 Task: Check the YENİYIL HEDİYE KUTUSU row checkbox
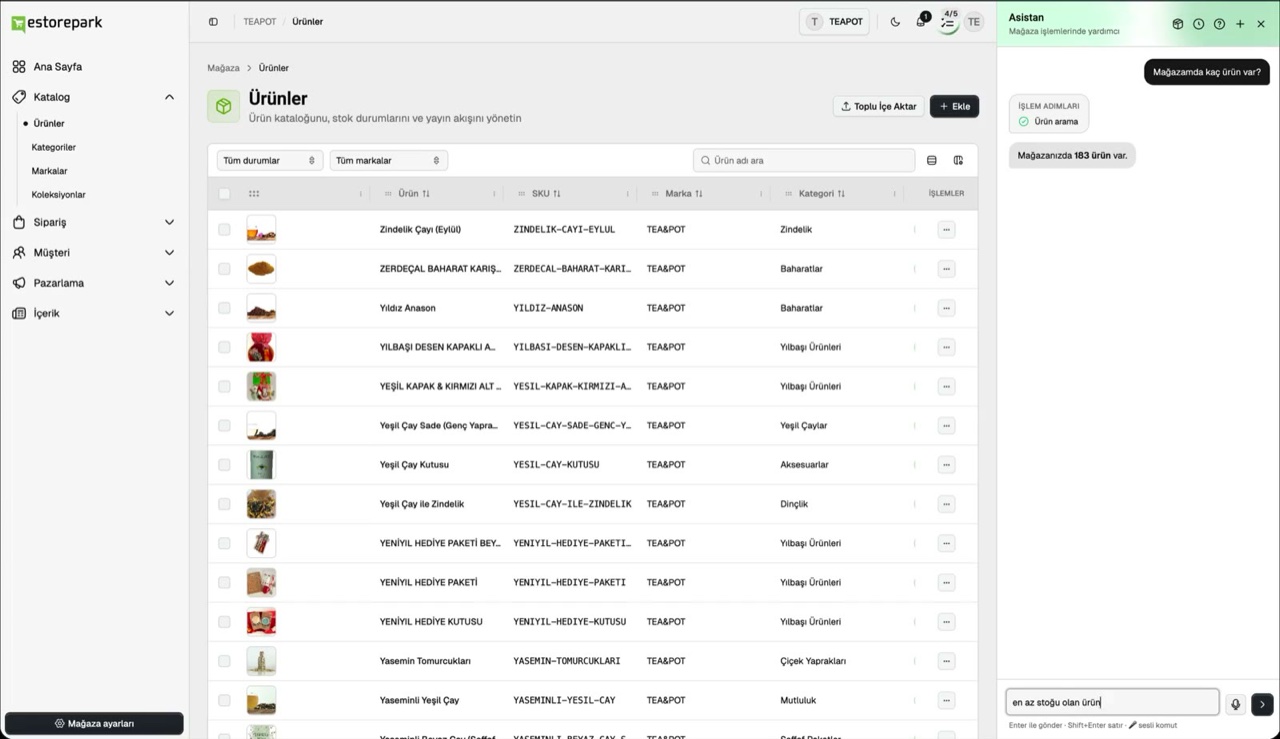point(224,622)
